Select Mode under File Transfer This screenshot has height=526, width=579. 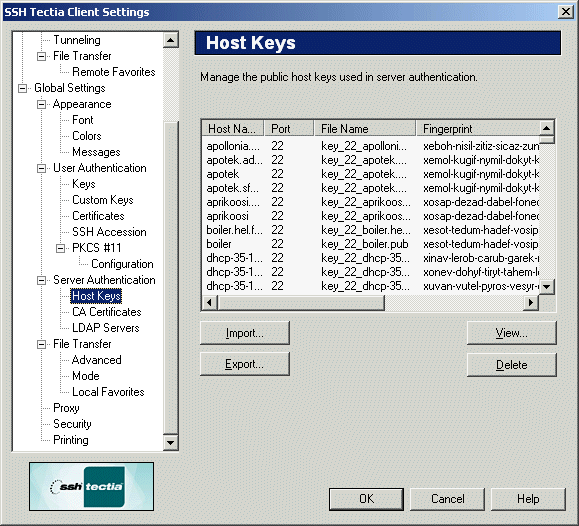(x=86, y=376)
